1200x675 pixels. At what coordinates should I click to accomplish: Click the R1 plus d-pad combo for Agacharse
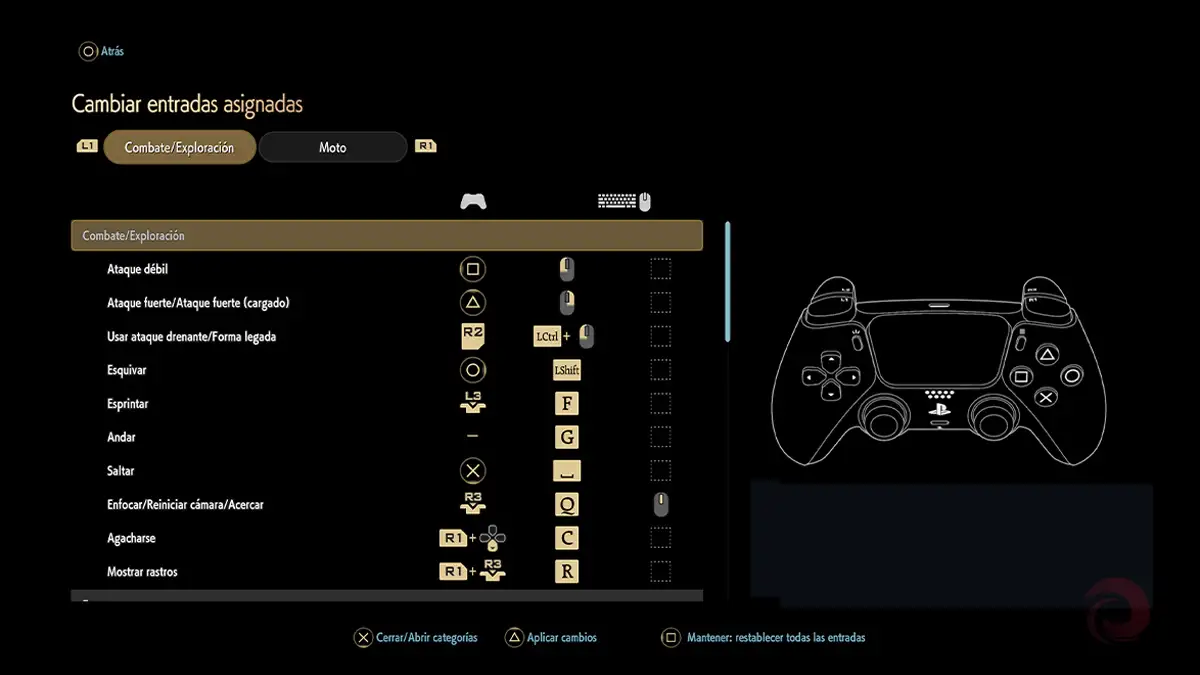(472, 537)
